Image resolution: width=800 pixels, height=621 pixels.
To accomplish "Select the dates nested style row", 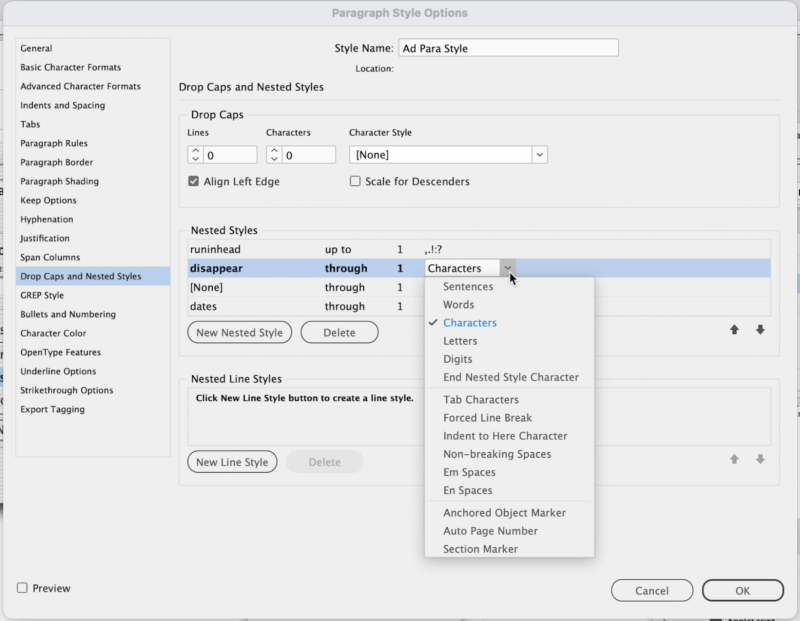I will (x=479, y=306).
